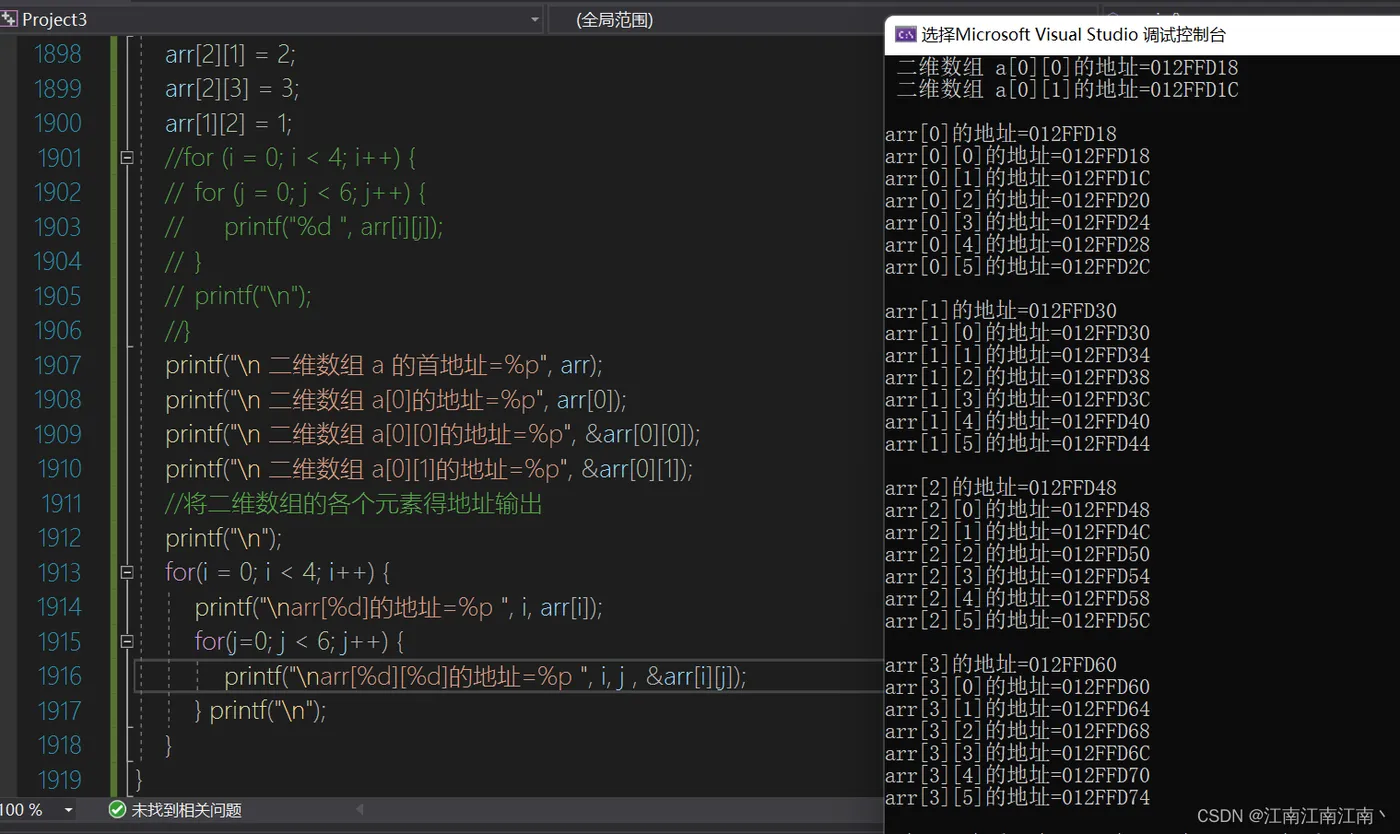Click the code line for(i = 0; i < 4; i++) {

(277, 573)
